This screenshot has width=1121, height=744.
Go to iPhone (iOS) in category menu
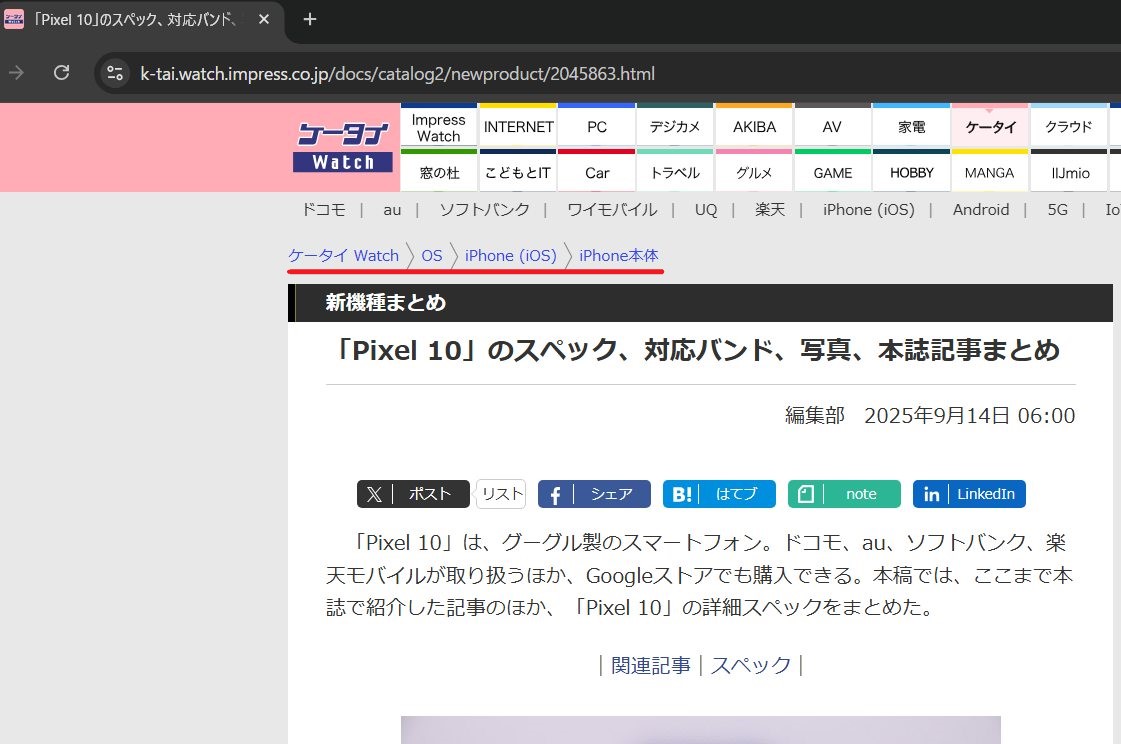(869, 209)
